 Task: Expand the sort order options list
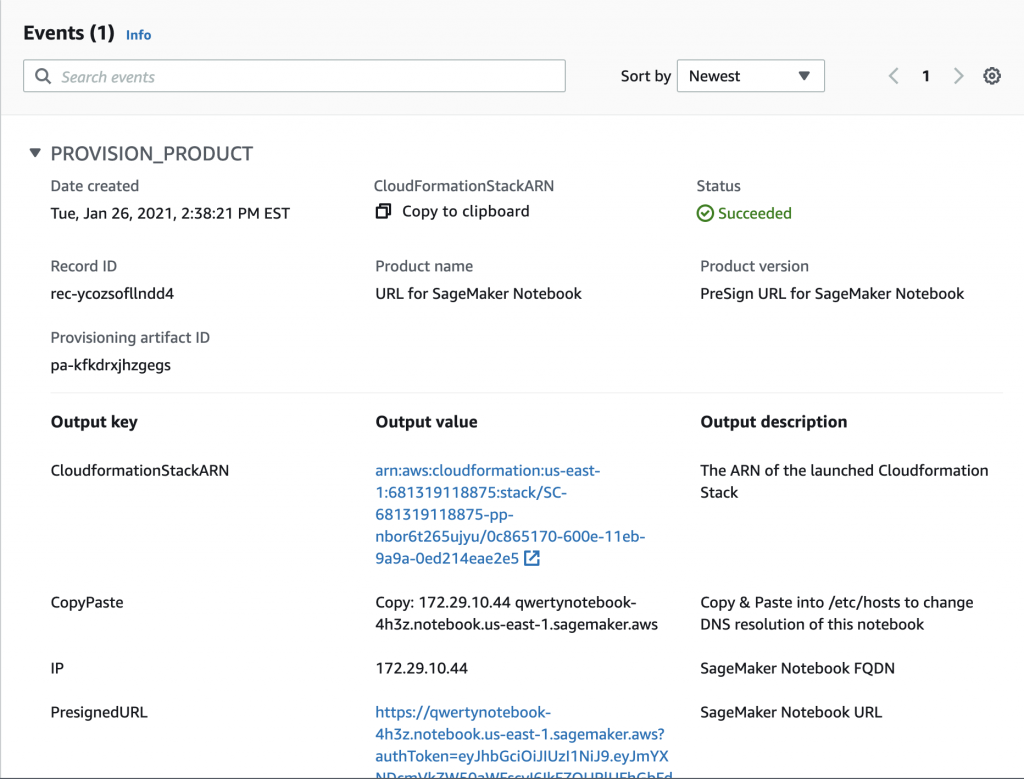[751, 75]
